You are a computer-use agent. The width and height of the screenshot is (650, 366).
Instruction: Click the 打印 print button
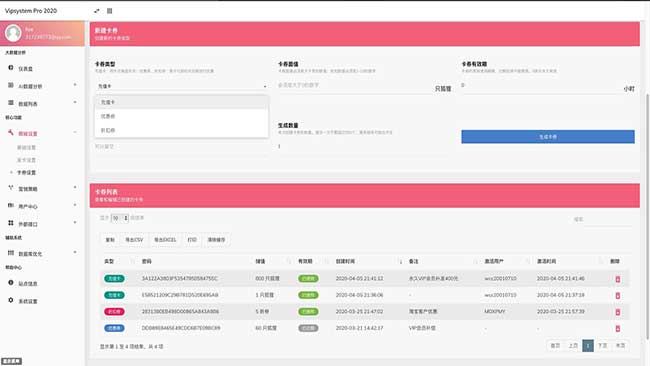click(x=192, y=240)
